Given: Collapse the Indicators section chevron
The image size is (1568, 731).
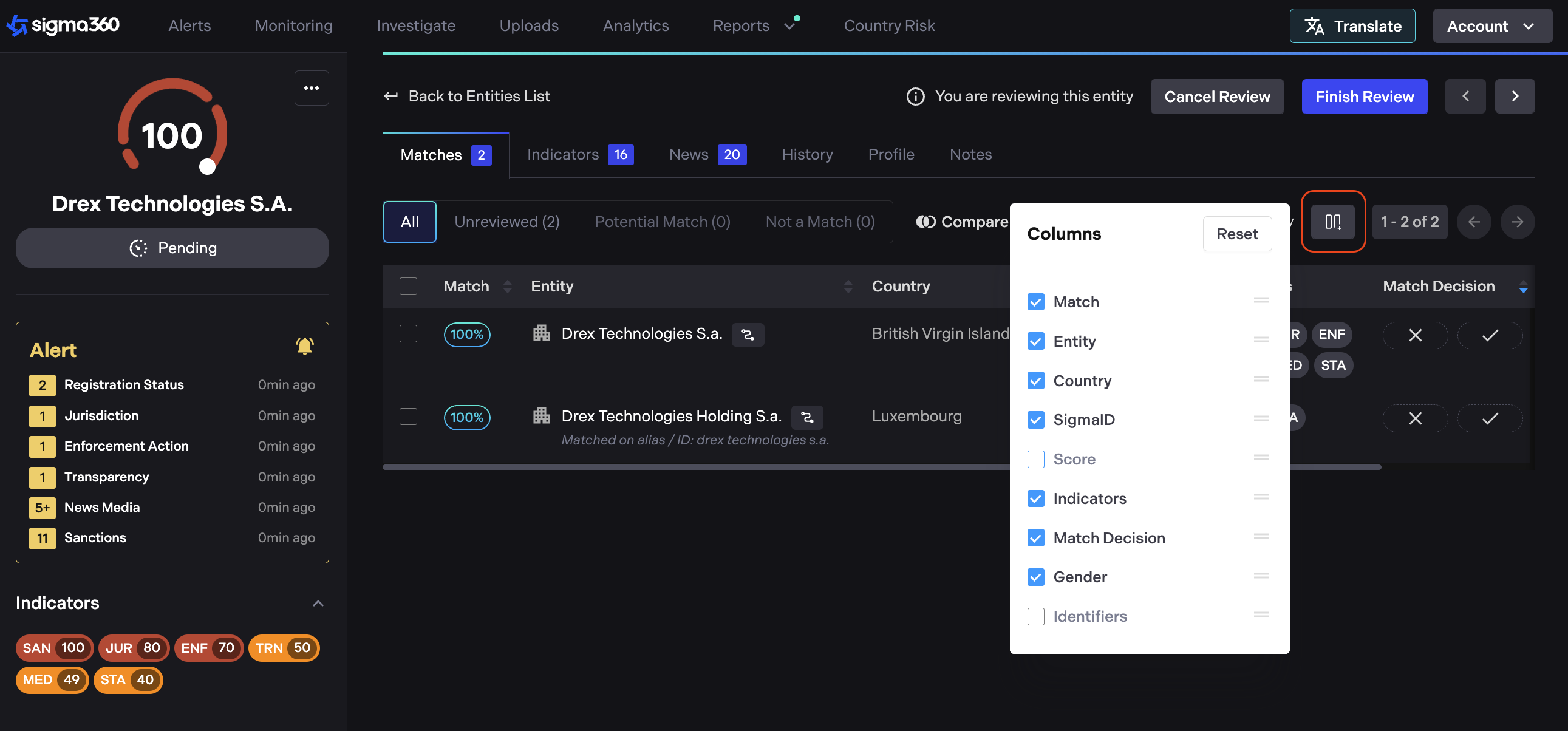Looking at the screenshot, I should (x=318, y=603).
